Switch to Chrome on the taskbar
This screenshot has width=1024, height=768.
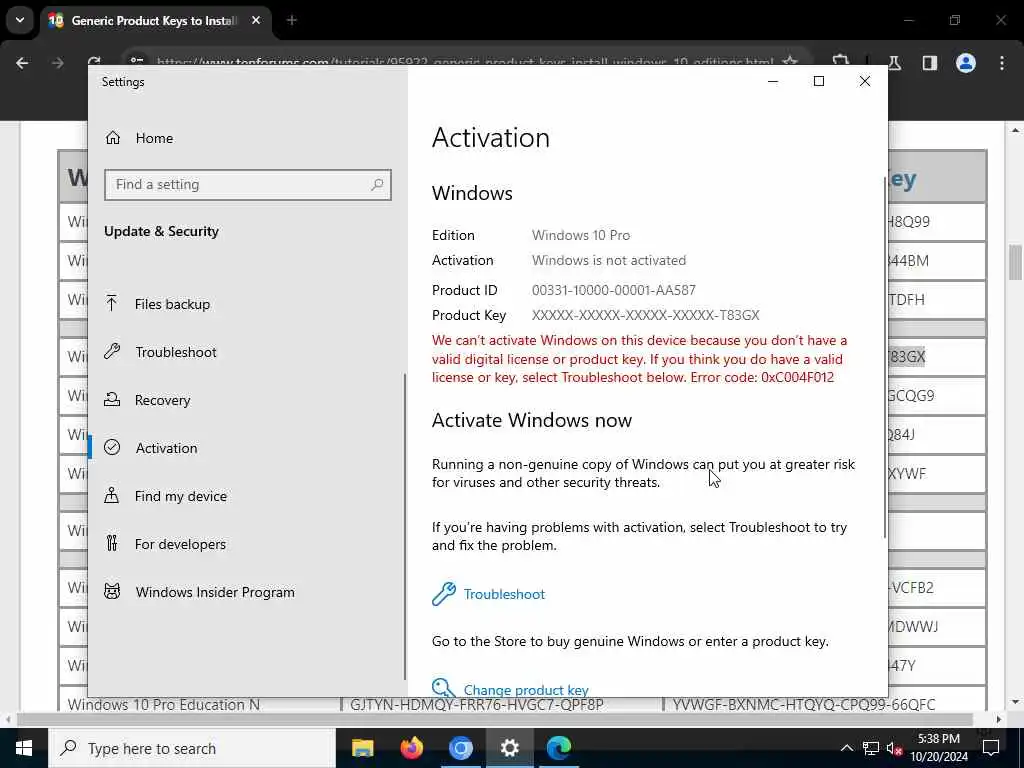tap(460, 748)
